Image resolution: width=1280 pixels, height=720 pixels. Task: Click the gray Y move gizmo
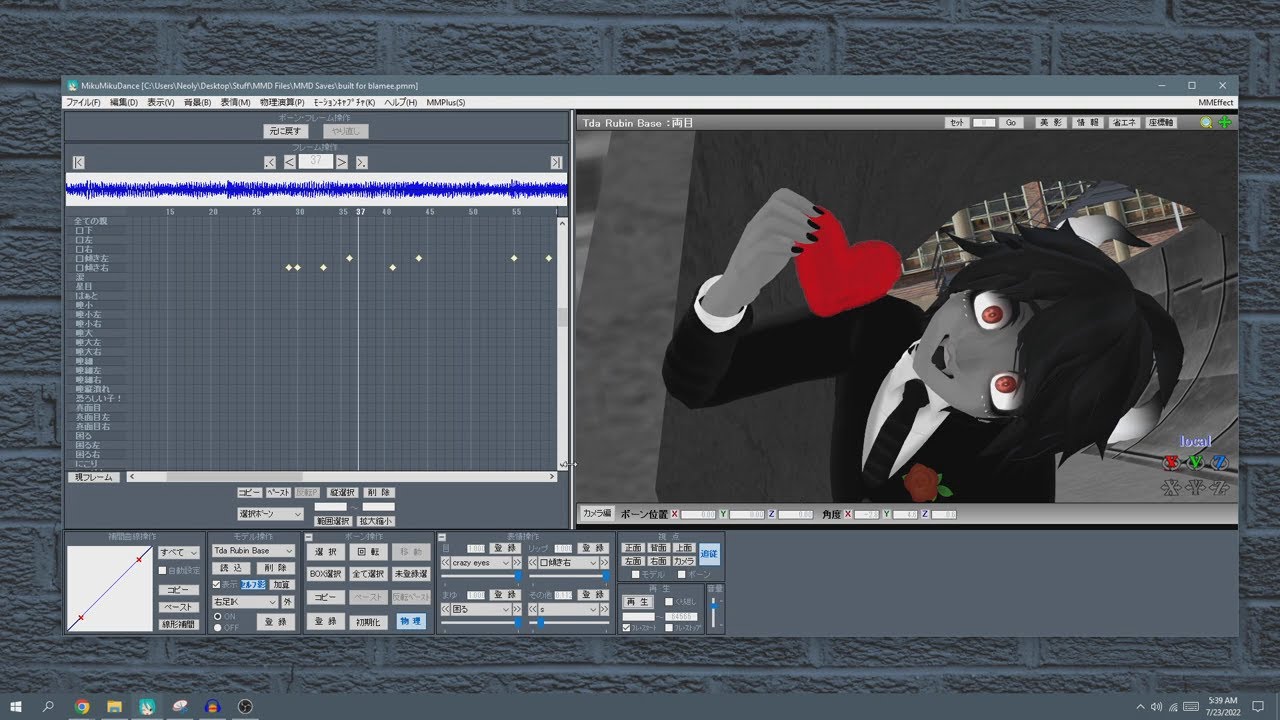[x=1195, y=487]
